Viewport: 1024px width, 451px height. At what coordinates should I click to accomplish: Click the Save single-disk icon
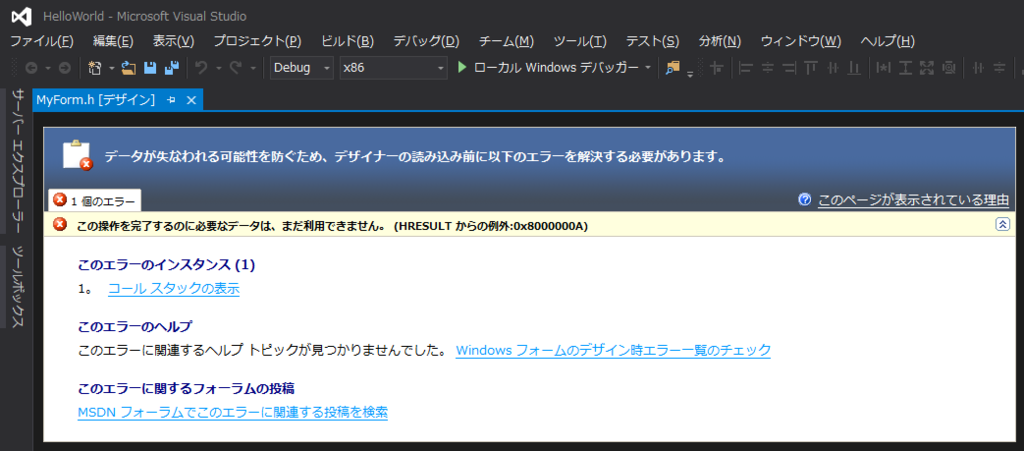point(150,67)
